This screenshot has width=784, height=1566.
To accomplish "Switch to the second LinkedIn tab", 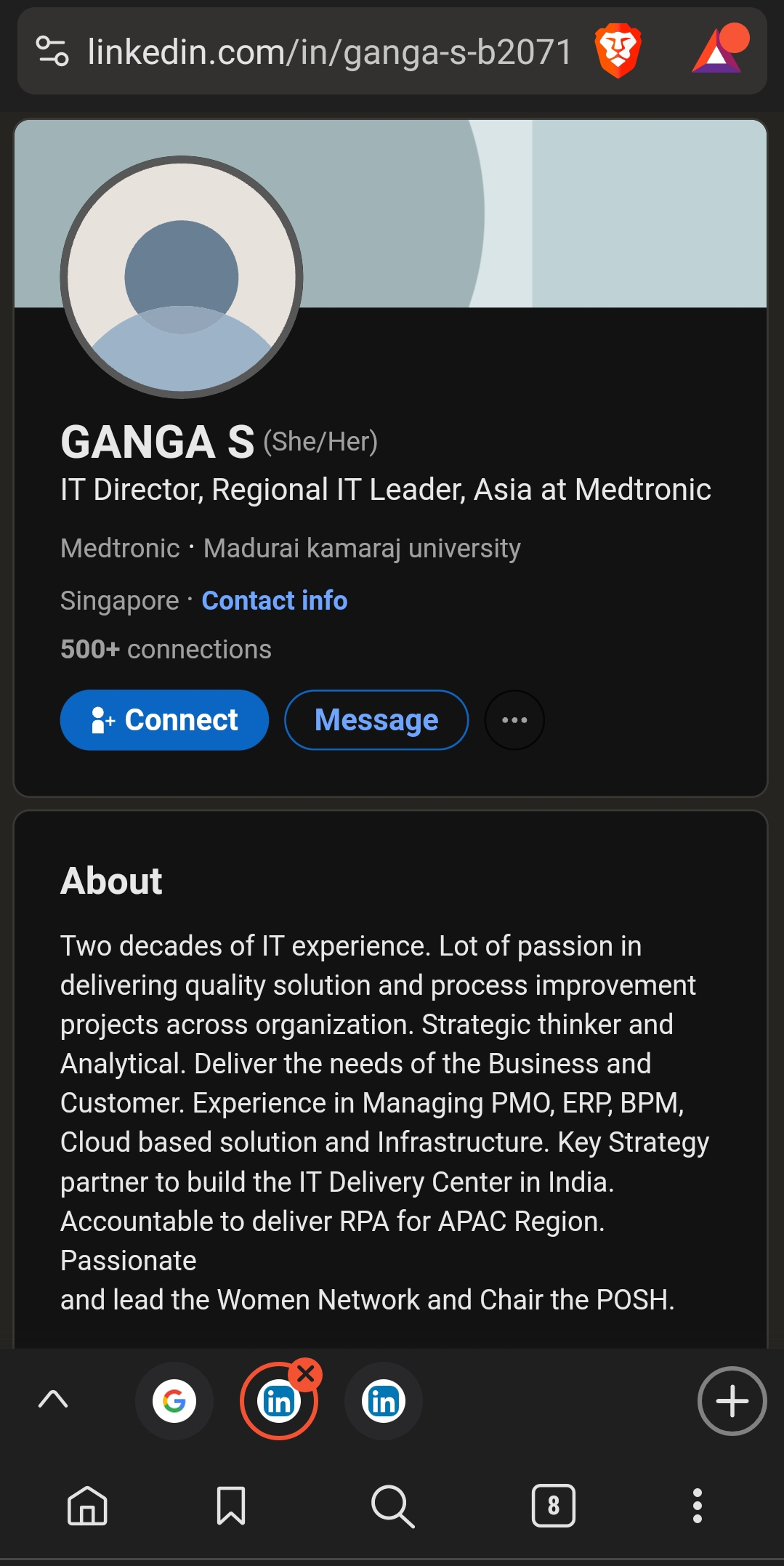I will (x=384, y=1401).
